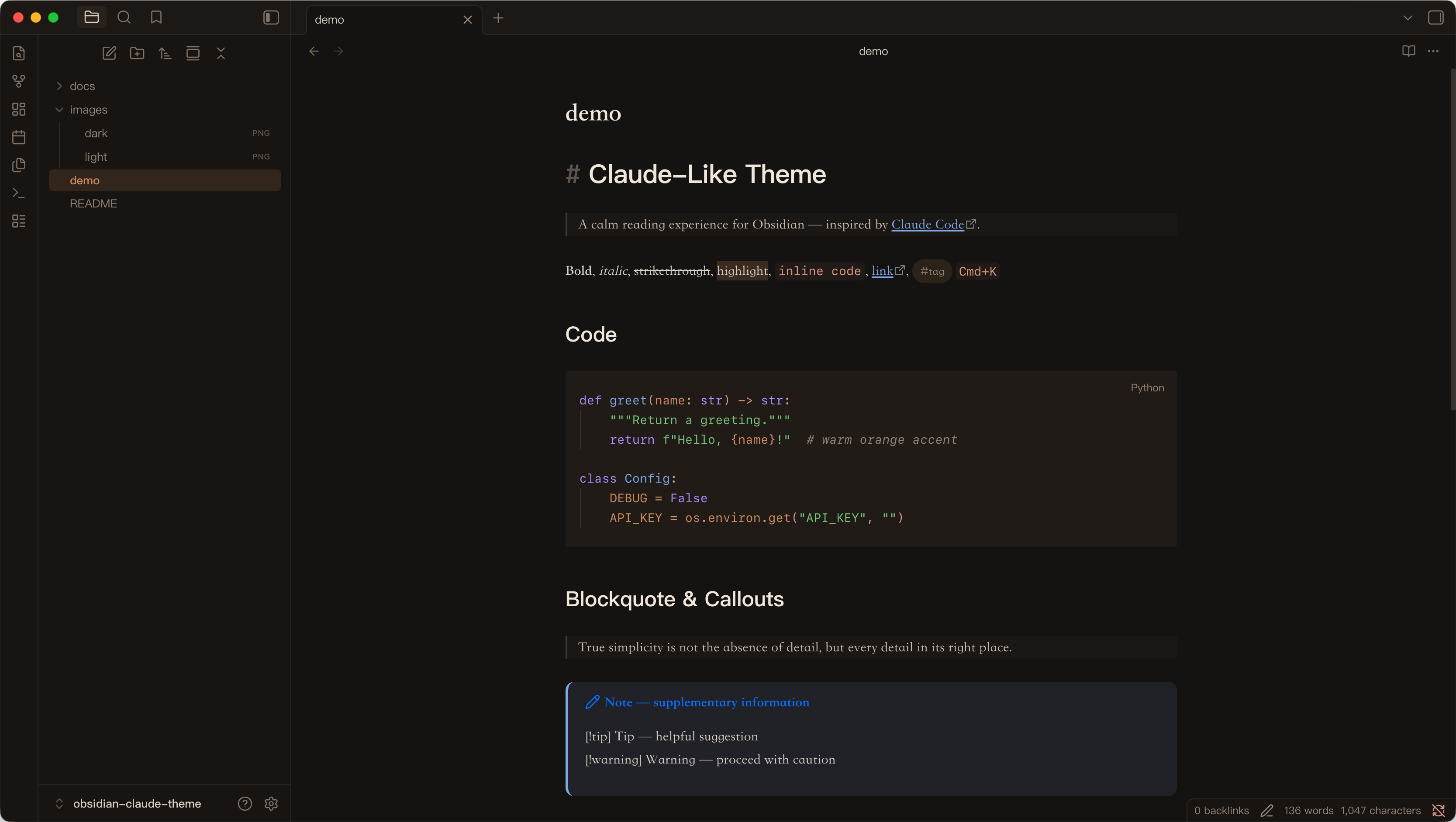
Task: Click the highlighted word 'highlight'
Action: (x=742, y=271)
